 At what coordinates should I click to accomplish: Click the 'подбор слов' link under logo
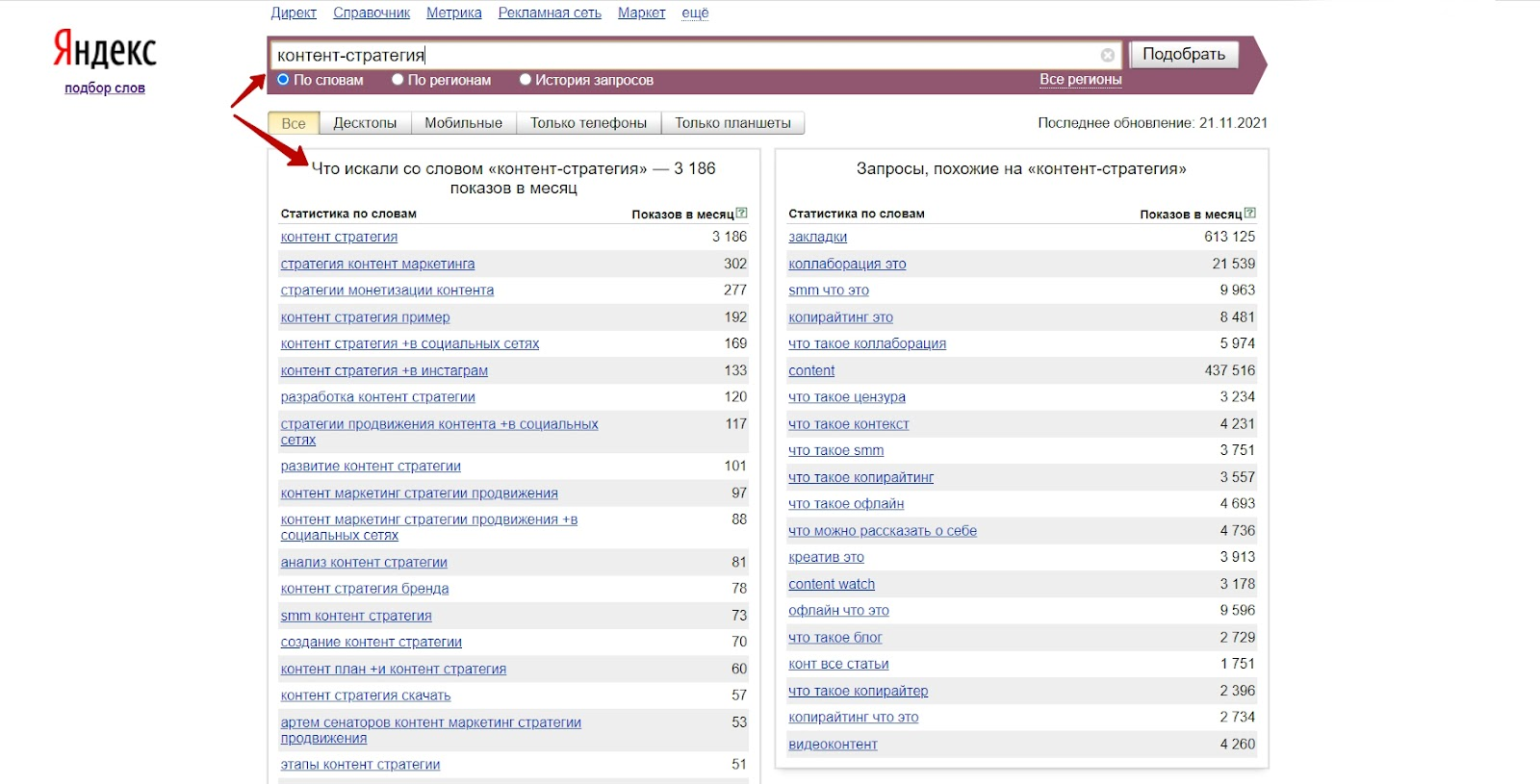click(x=105, y=89)
